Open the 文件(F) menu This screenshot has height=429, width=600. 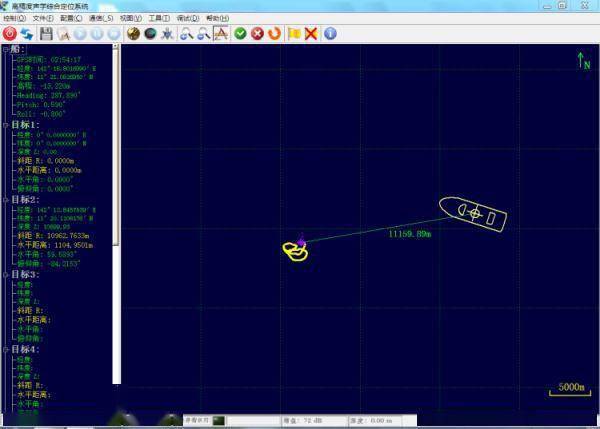coord(43,18)
